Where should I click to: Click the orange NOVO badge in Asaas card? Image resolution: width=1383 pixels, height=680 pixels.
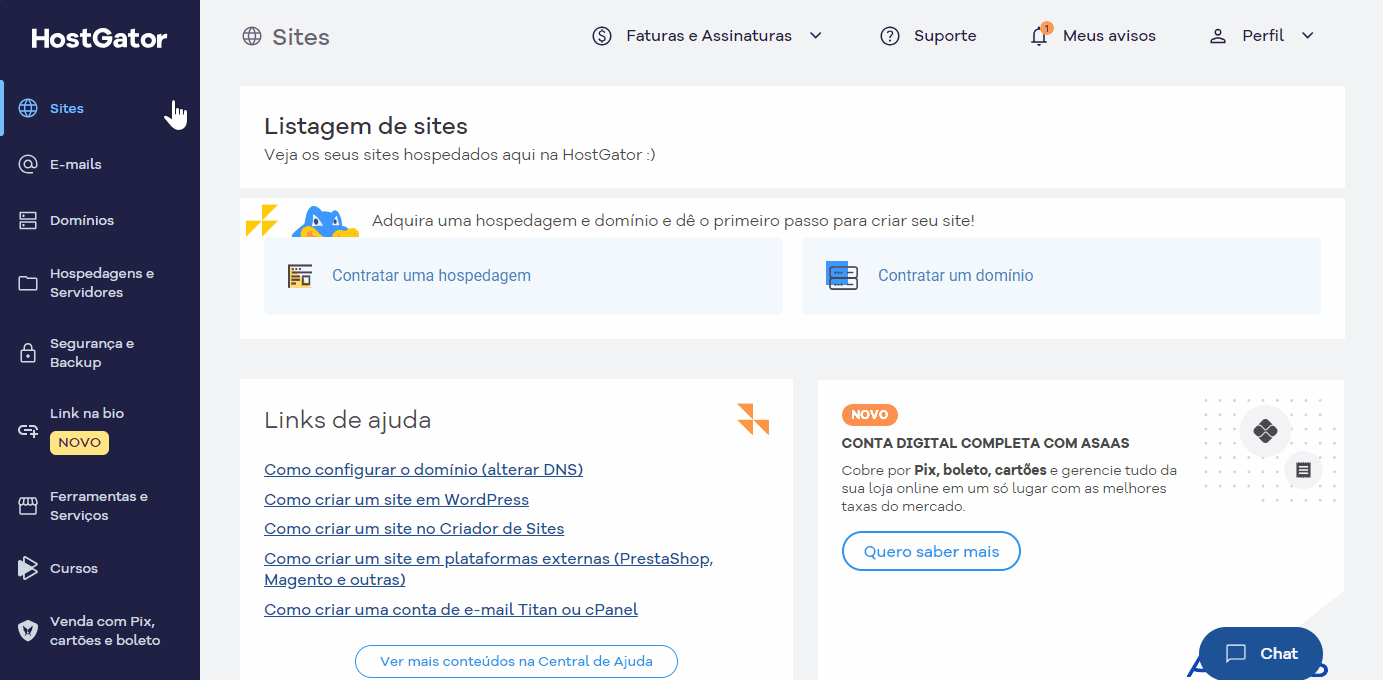point(870,414)
